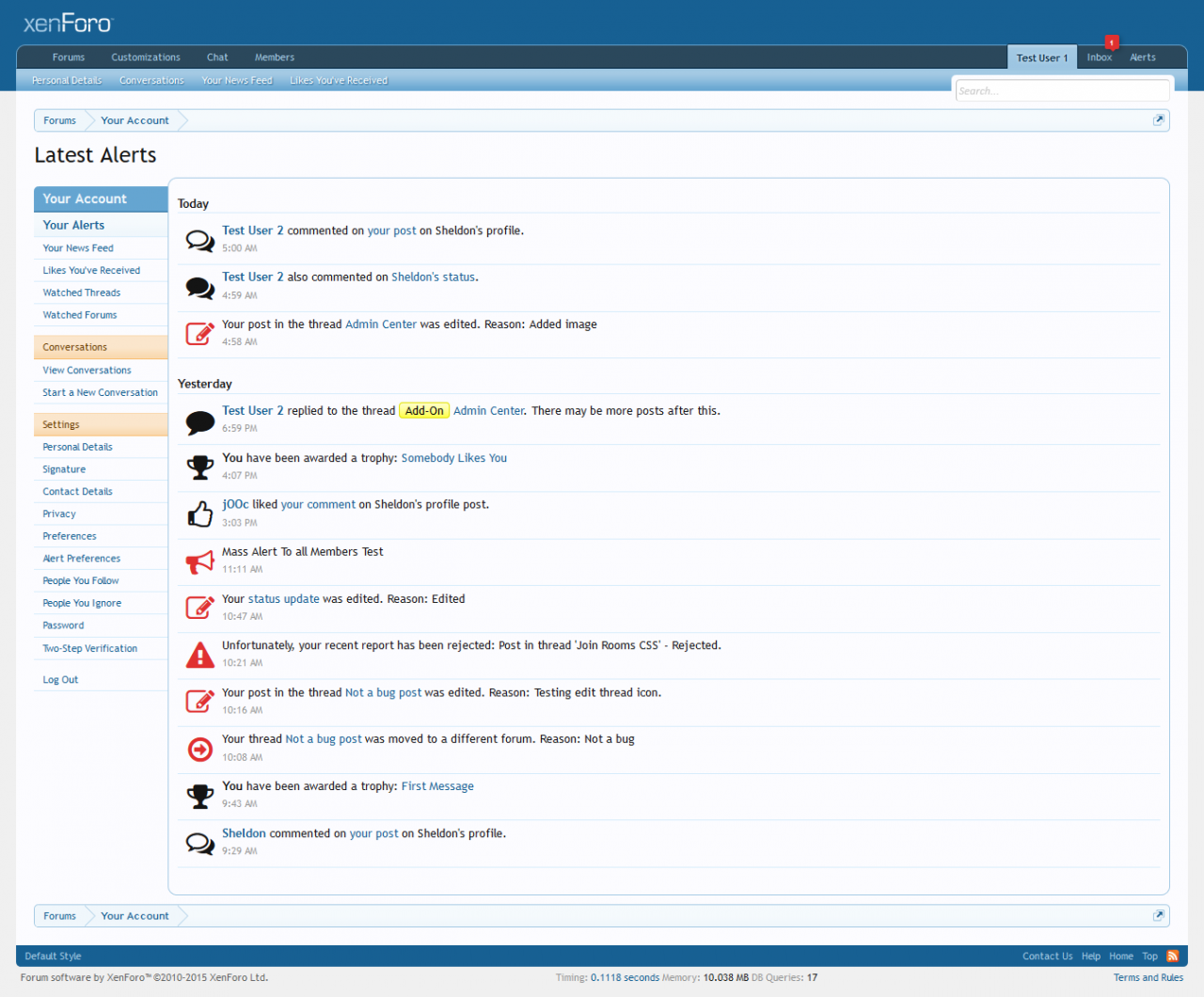Viewport: 1204px width, 997px height.
Task: Open Privacy settings
Action: click(x=101, y=514)
